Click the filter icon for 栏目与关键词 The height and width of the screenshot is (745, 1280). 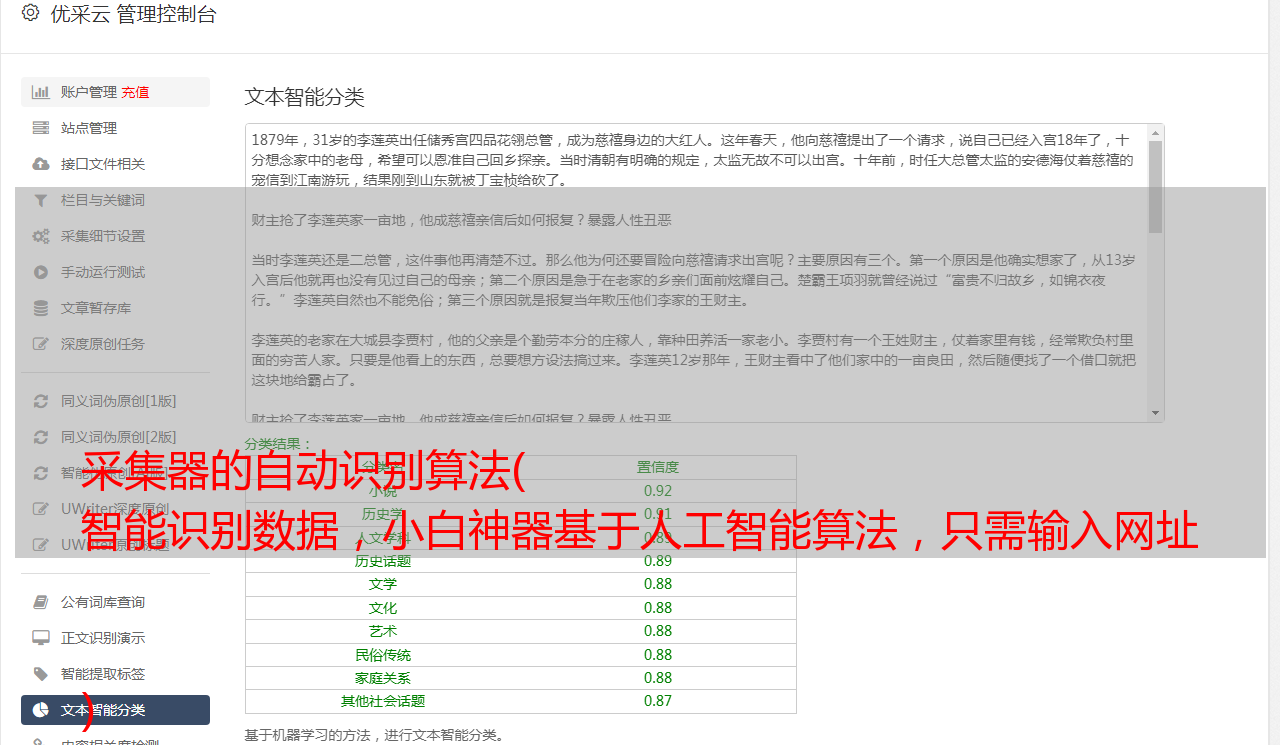[41, 200]
